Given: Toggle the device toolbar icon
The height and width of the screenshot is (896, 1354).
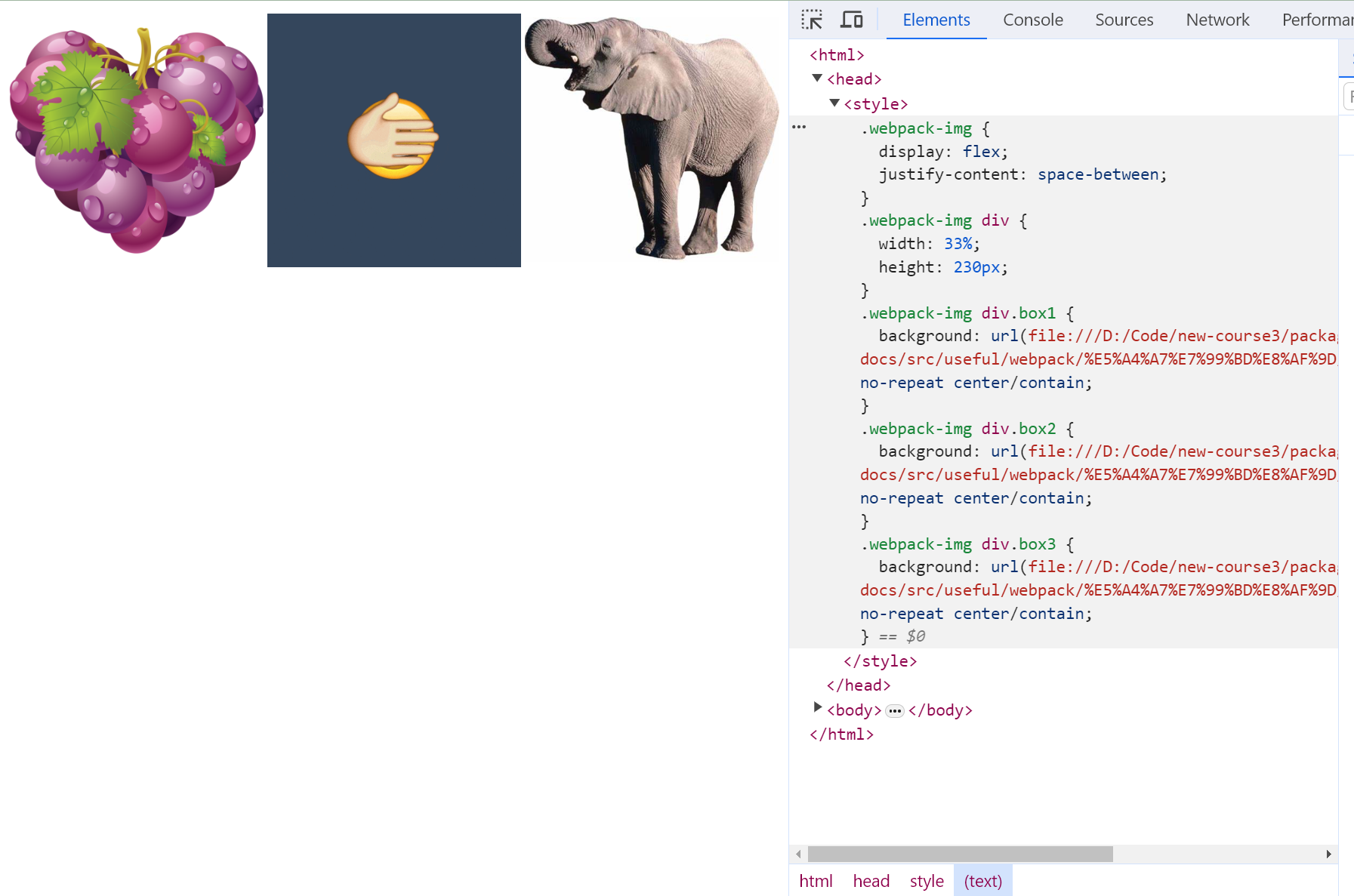Looking at the screenshot, I should pyautogui.click(x=851, y=20).
